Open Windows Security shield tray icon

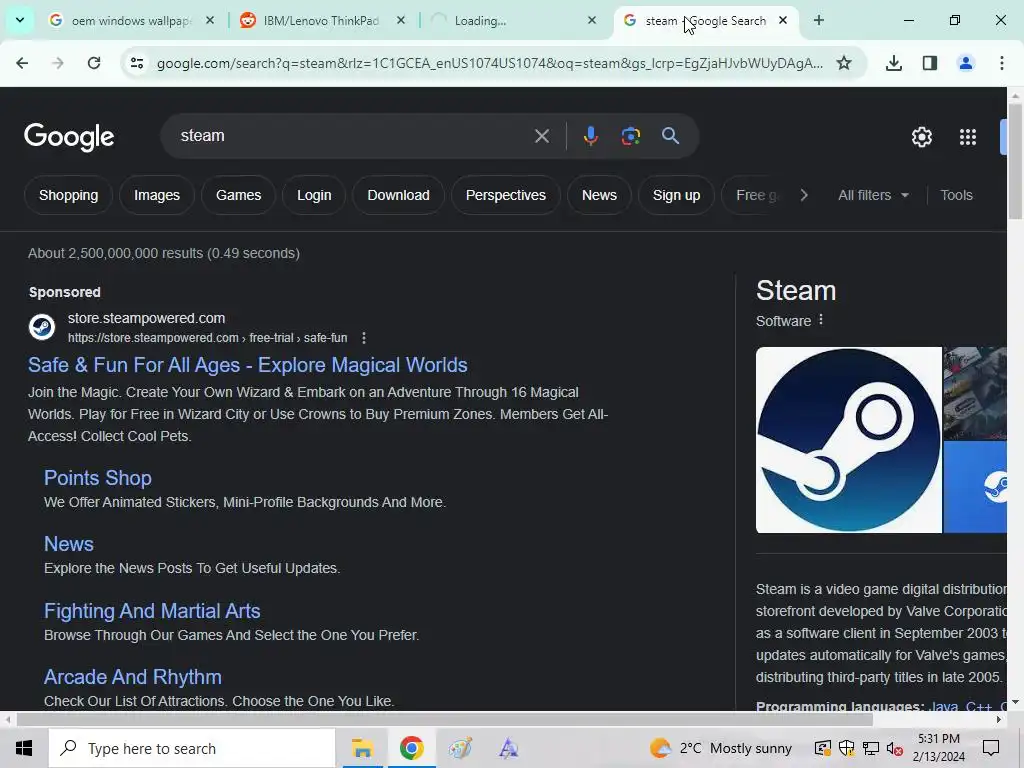(846, 748)
